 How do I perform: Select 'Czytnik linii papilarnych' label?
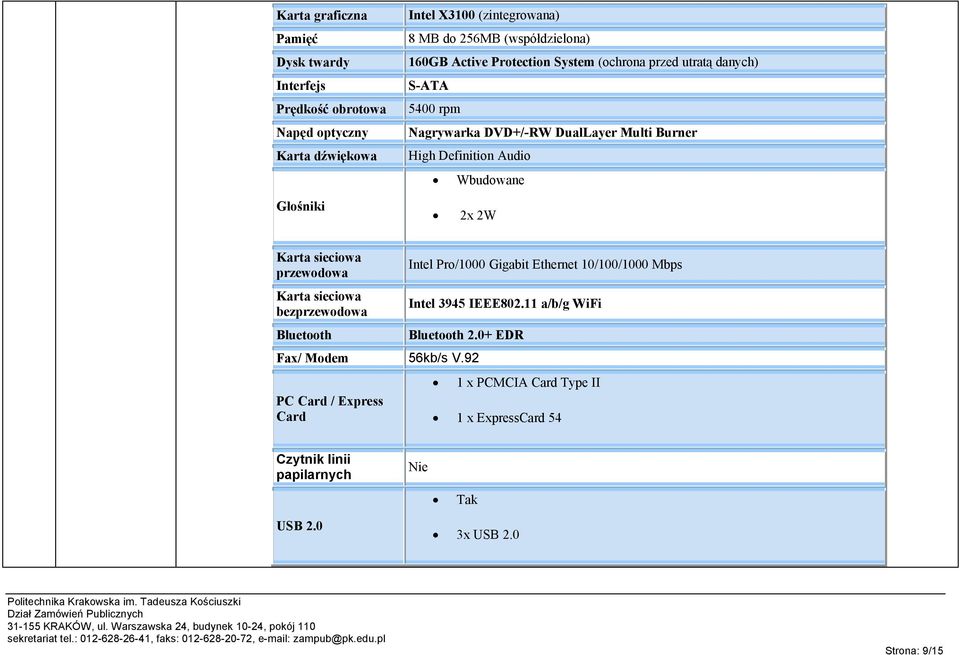(x=313, y=467)
